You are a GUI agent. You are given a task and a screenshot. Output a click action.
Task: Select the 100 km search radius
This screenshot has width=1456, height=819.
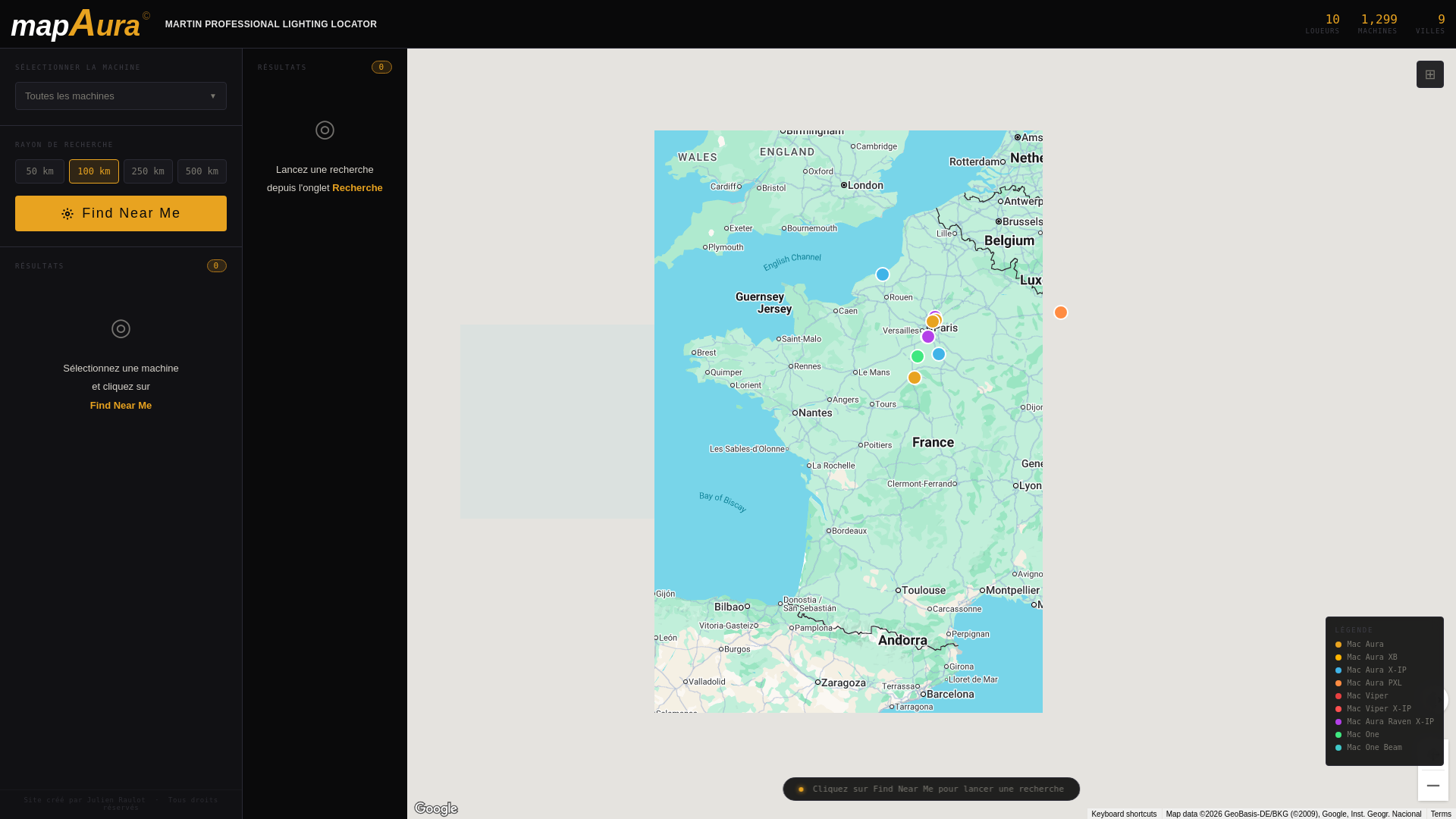pyautogui.click(x=94, y=171)
